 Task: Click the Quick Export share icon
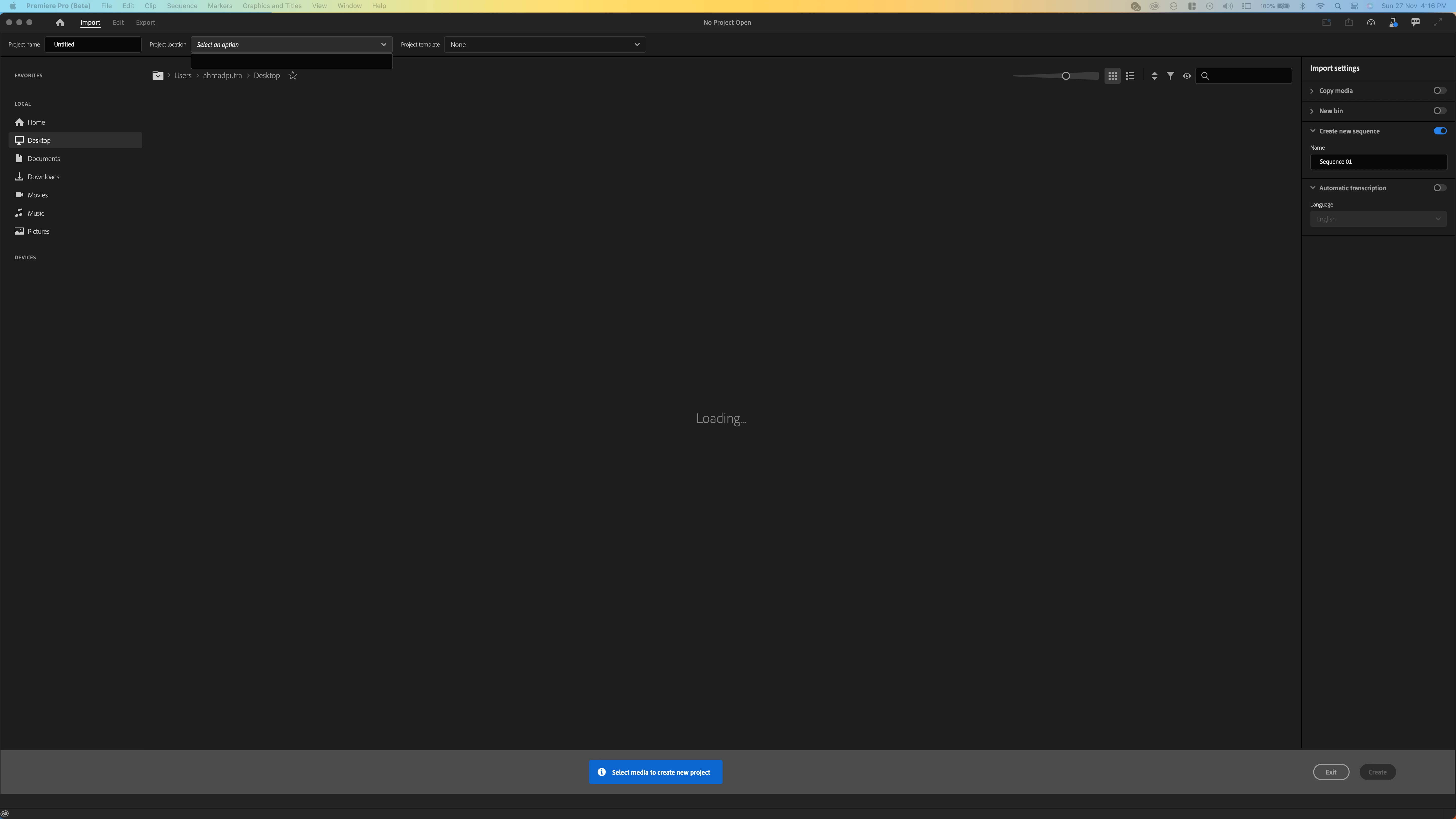pyautogui.click(x=1349, y=22)
